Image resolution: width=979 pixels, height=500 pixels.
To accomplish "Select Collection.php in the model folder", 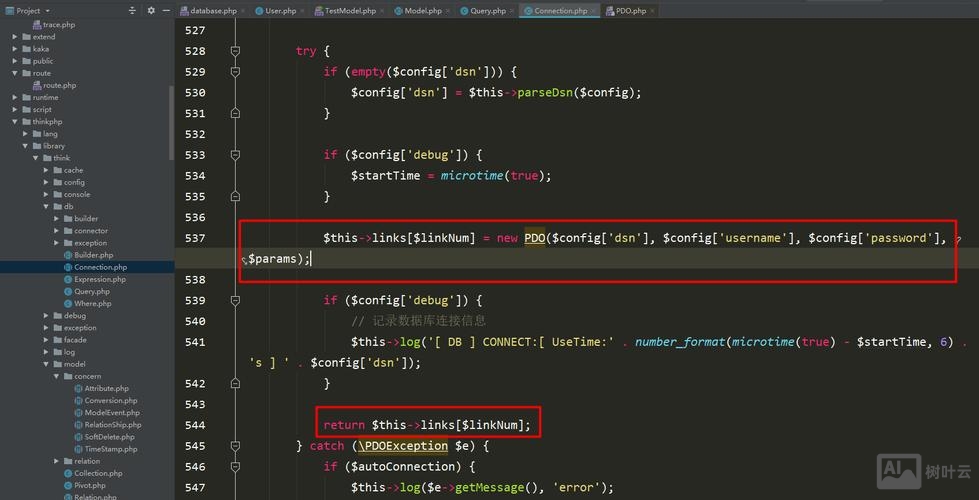I will tap(94, 473).
